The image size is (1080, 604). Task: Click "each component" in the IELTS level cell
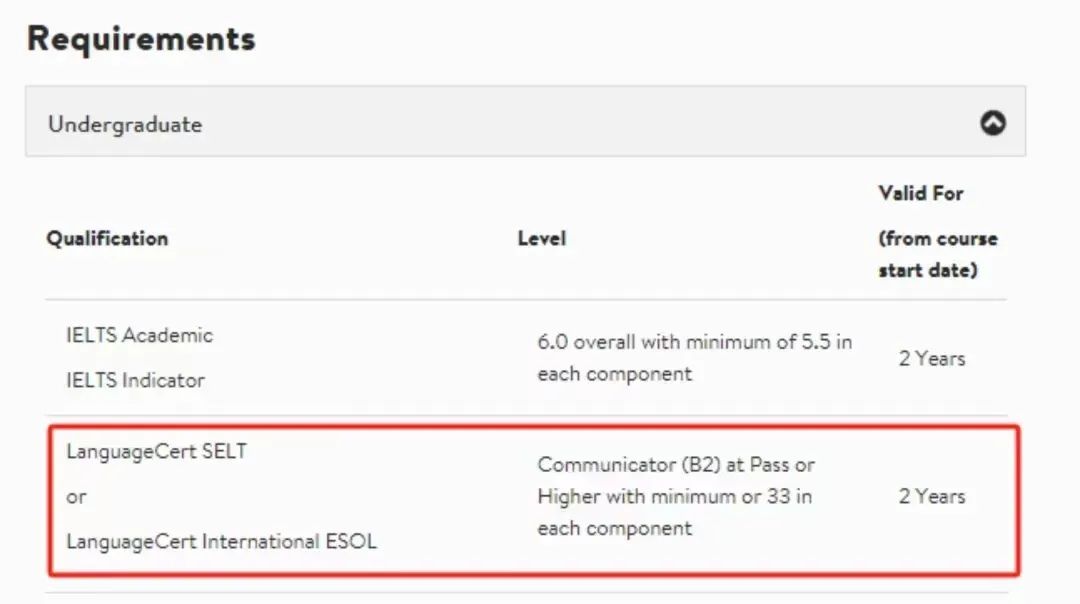pyautogui.click(x=615, y=374)
